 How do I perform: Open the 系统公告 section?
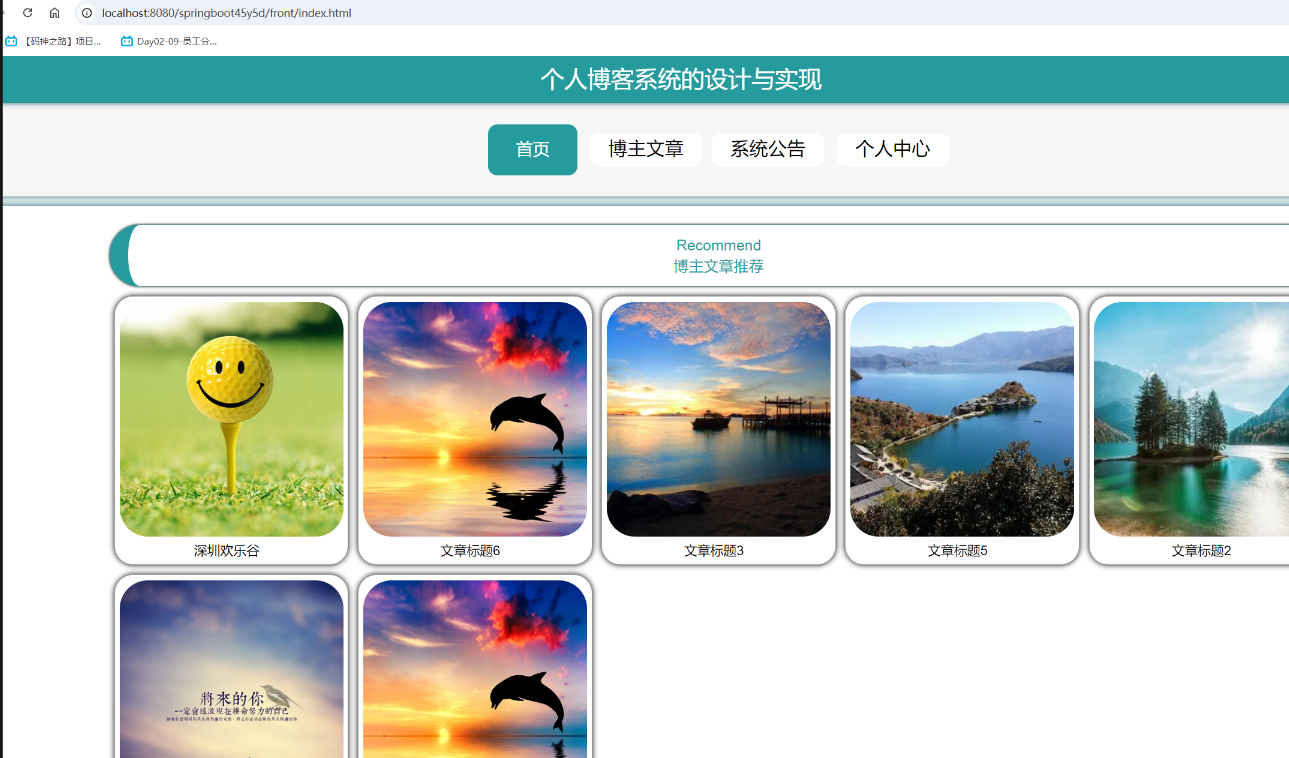pos(767,148)
